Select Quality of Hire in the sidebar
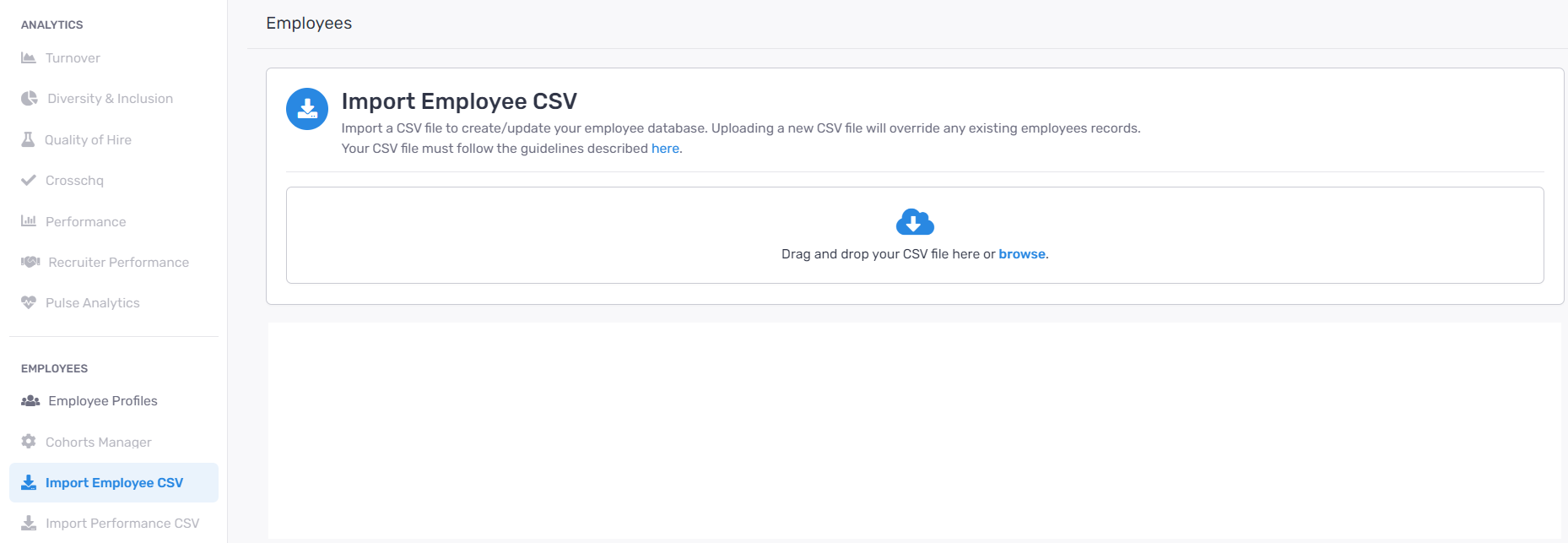Image resolution: width=1568 pixels, height=543 pixels. point(88,140)
